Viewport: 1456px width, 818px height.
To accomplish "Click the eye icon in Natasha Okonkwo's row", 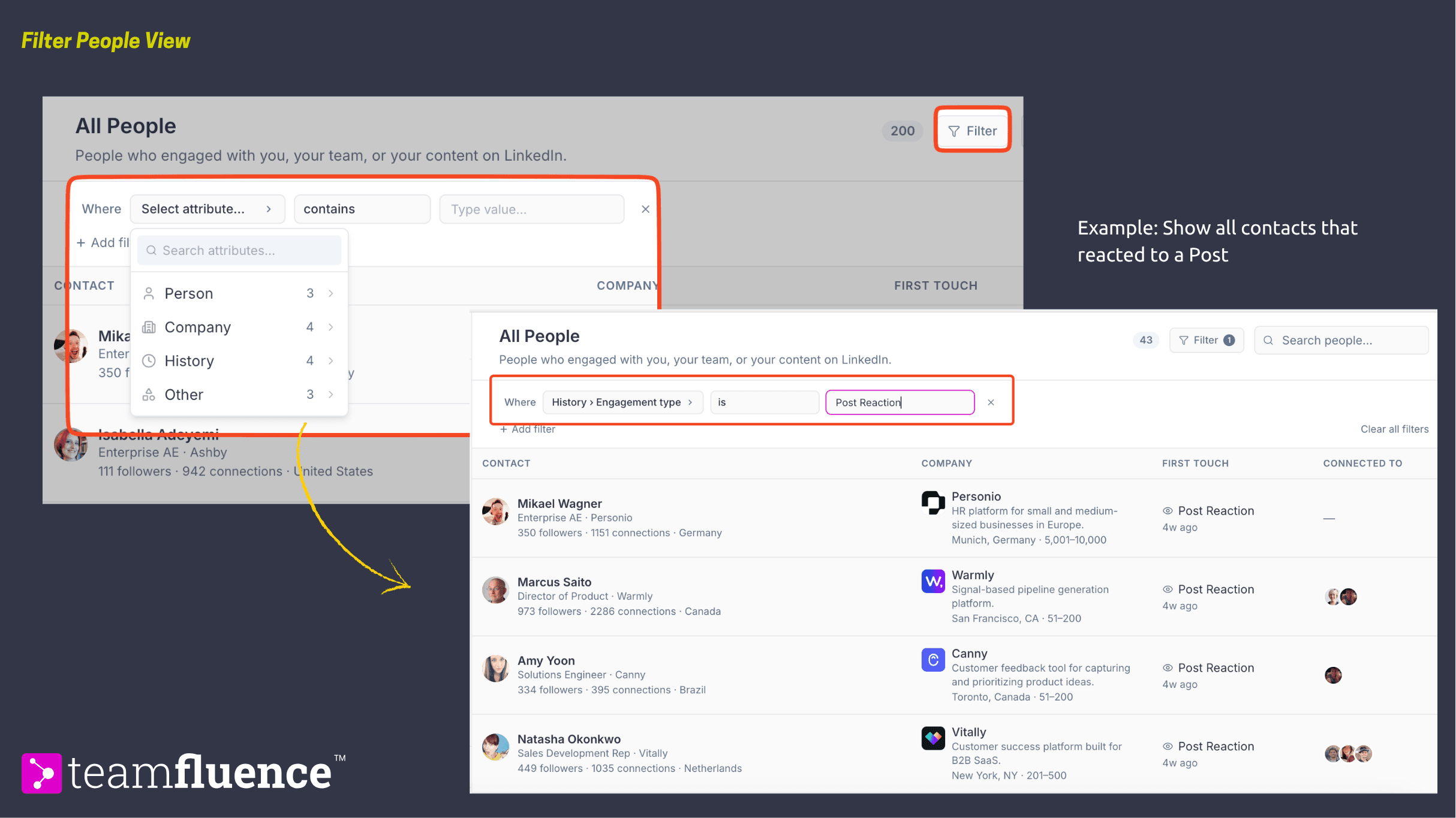I will (1168, 746).
